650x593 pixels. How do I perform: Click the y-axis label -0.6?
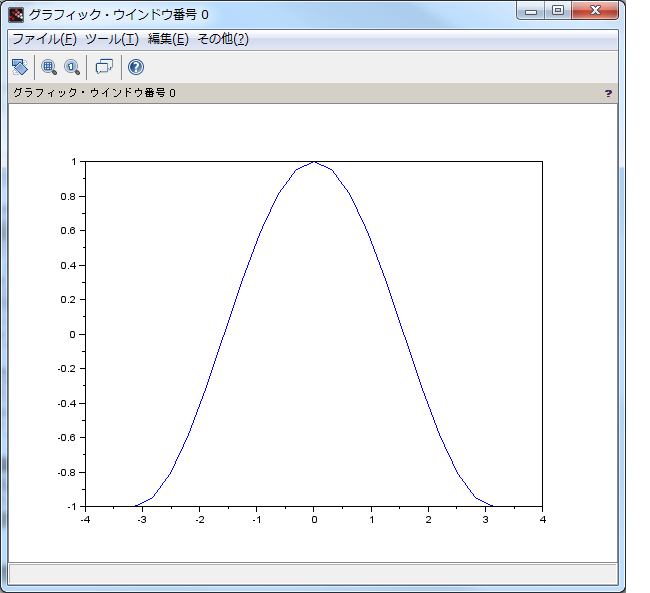click(x=67, y=438)
